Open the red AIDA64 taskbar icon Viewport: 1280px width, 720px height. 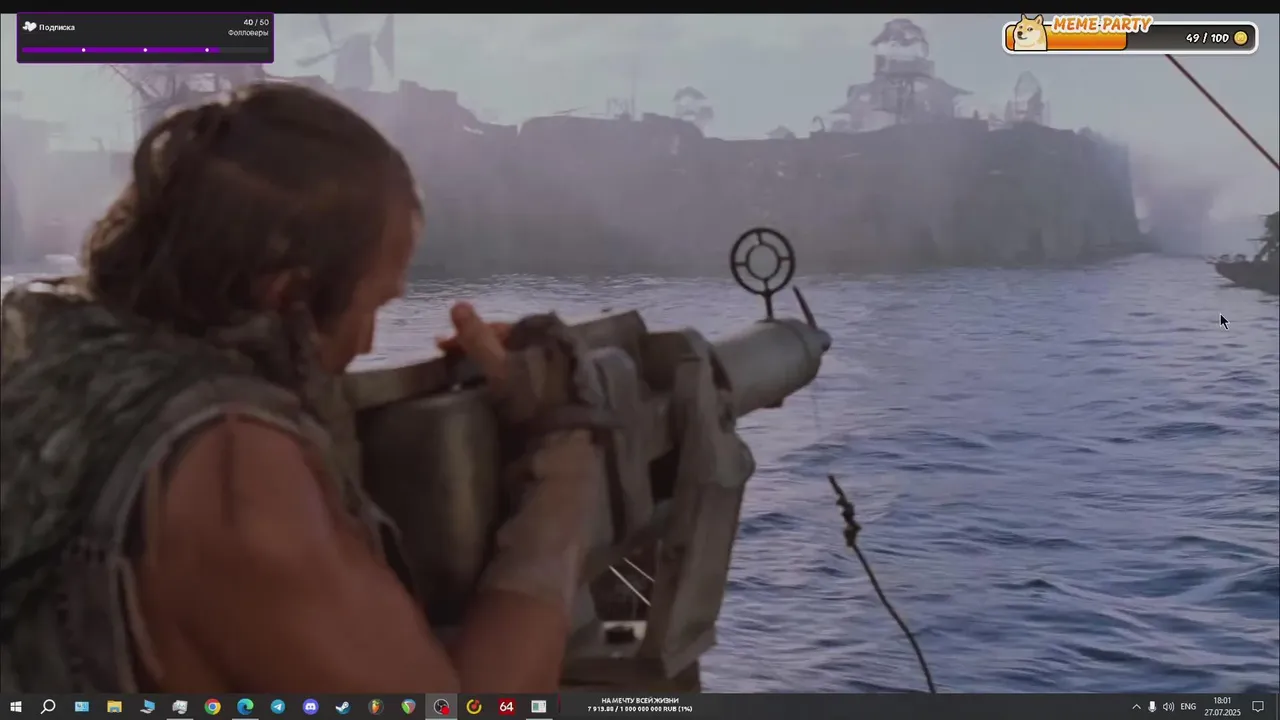(x=506, y=707)
